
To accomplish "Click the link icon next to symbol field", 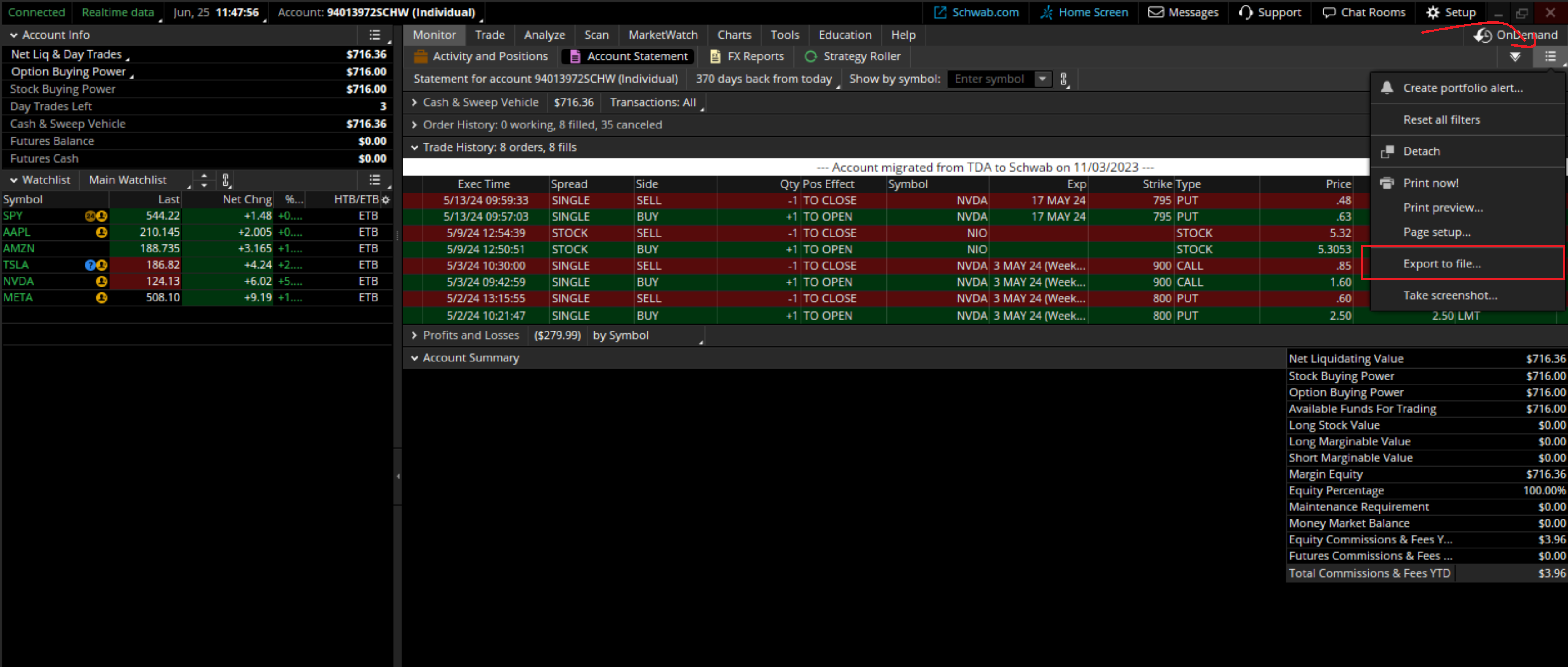I will pos(1063,79).
